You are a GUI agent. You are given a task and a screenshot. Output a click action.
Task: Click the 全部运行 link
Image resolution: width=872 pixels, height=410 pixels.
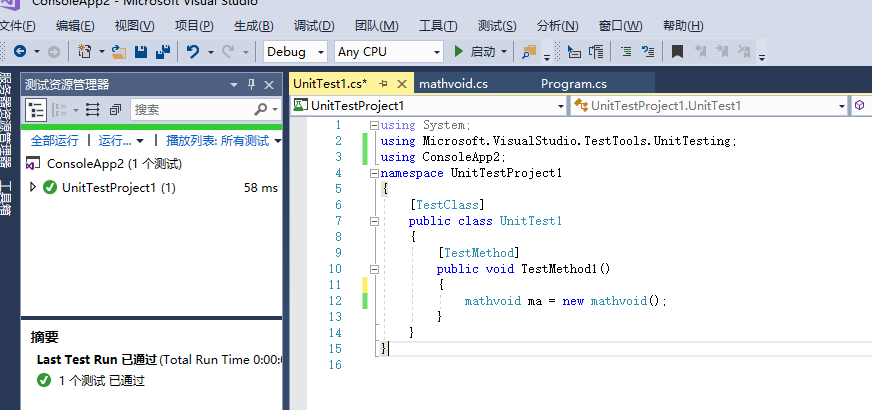tap(54, 141)
